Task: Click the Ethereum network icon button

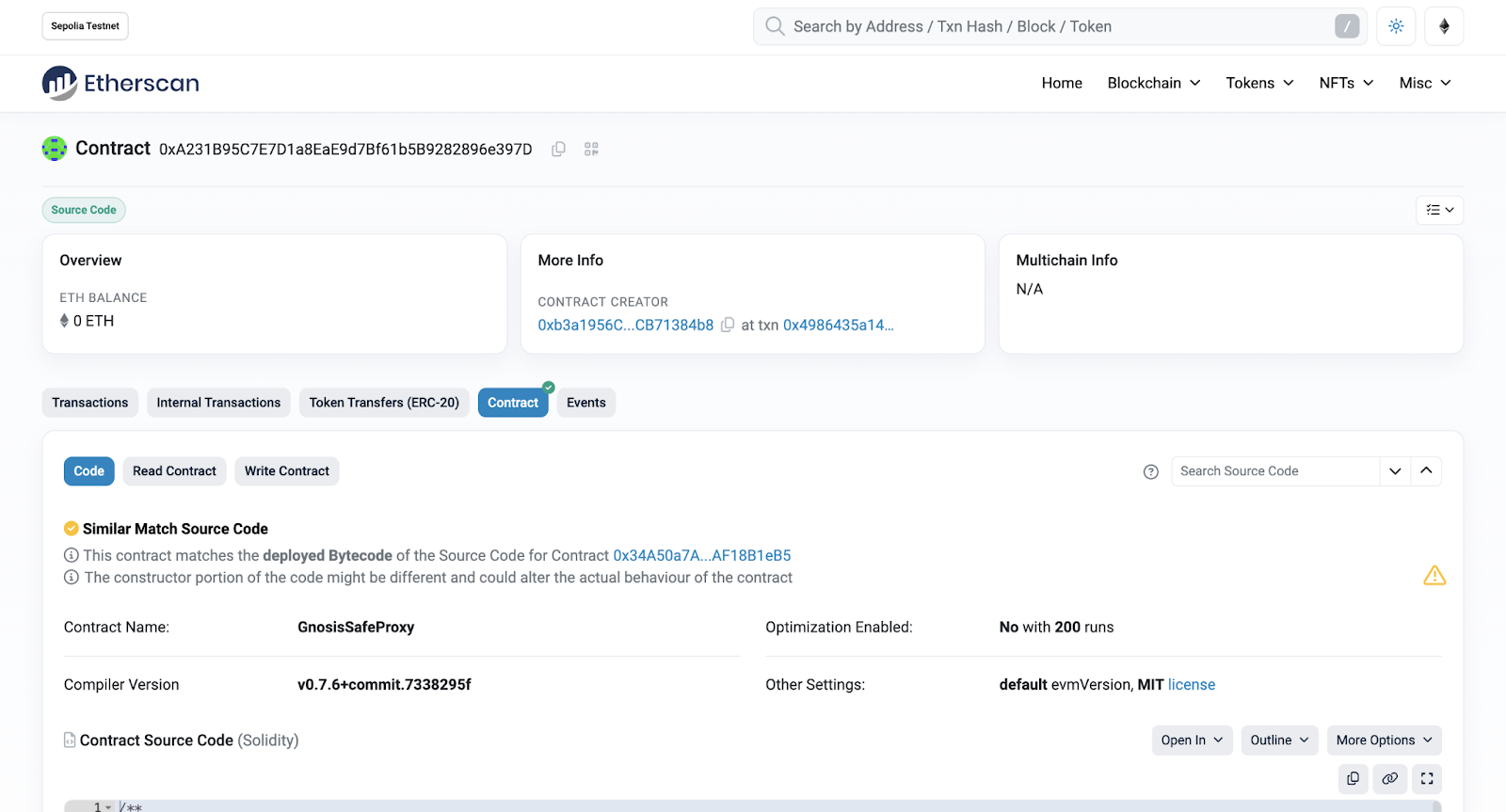Action: [1444, 26]
